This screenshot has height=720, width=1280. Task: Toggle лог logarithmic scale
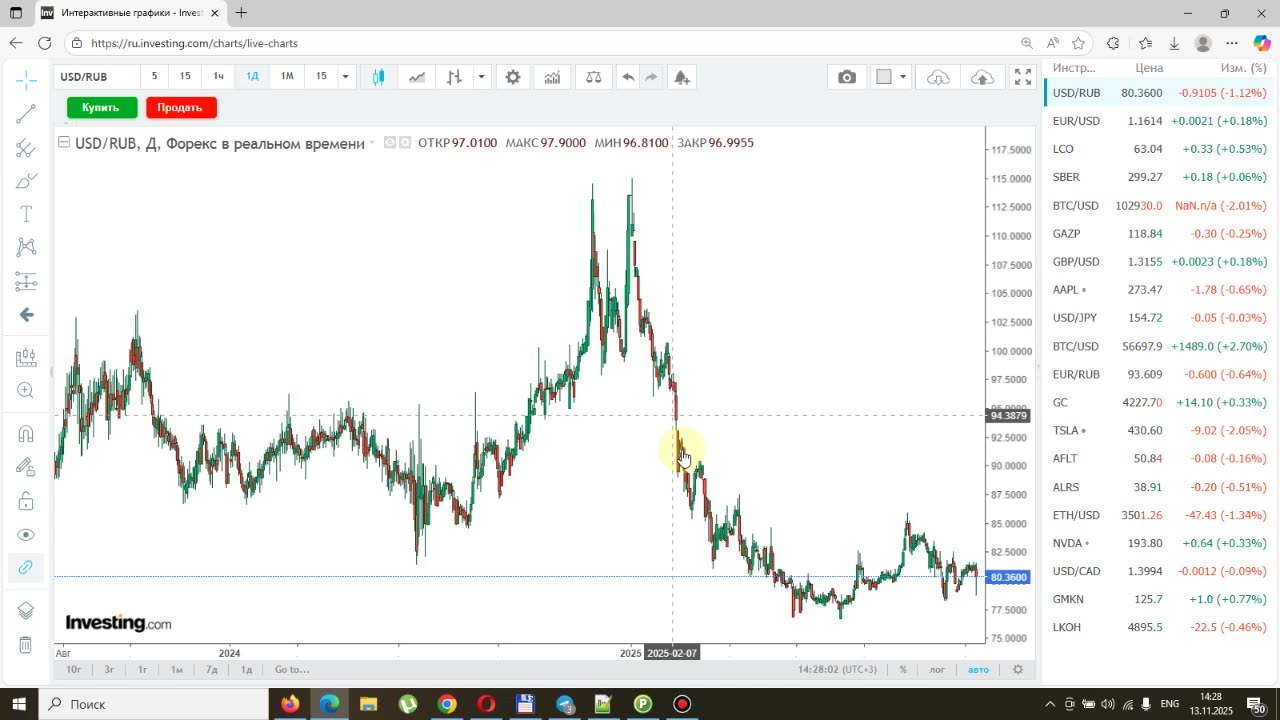[x=937, y=669]
